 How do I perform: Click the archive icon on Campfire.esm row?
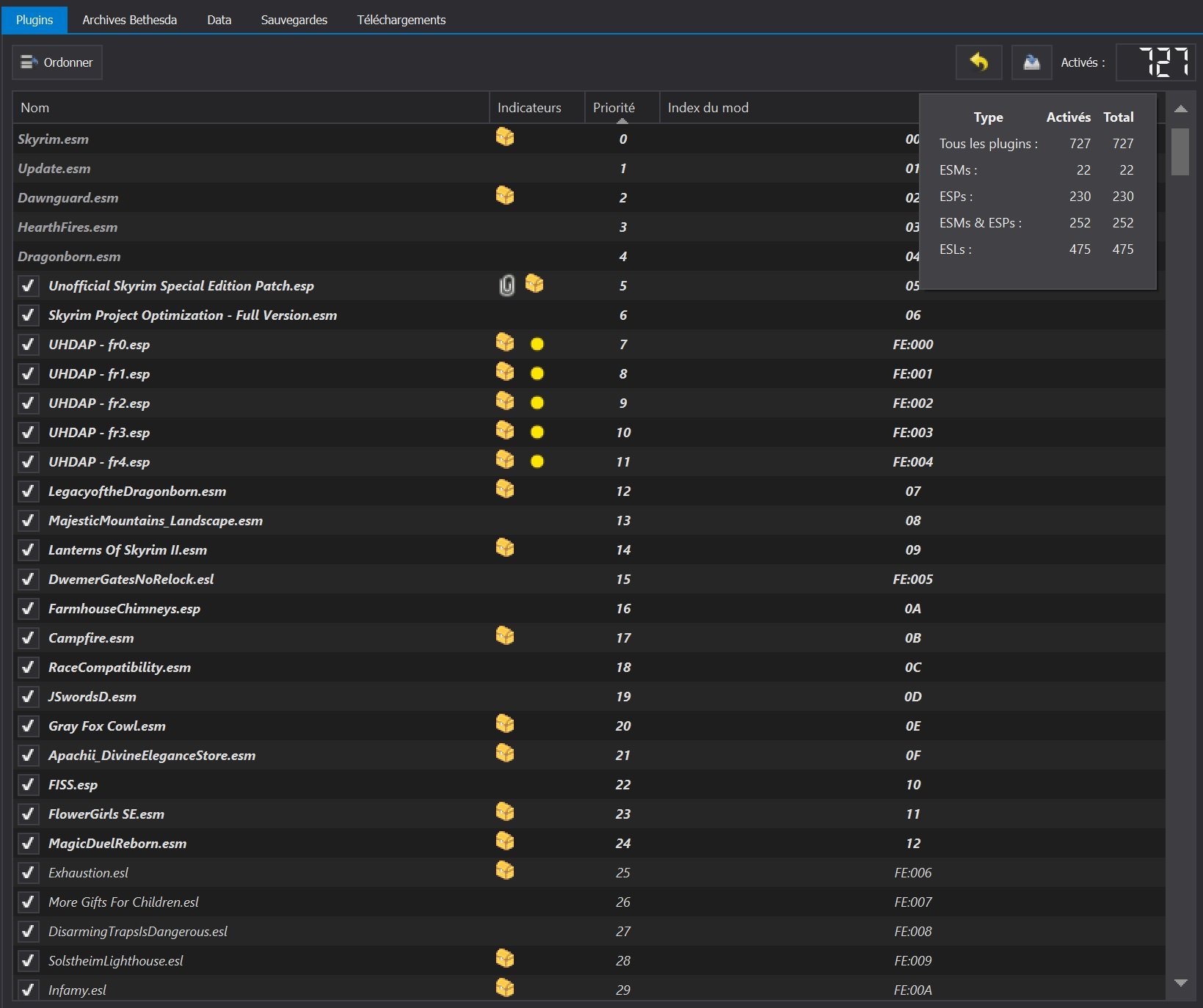tap(505, 636)
